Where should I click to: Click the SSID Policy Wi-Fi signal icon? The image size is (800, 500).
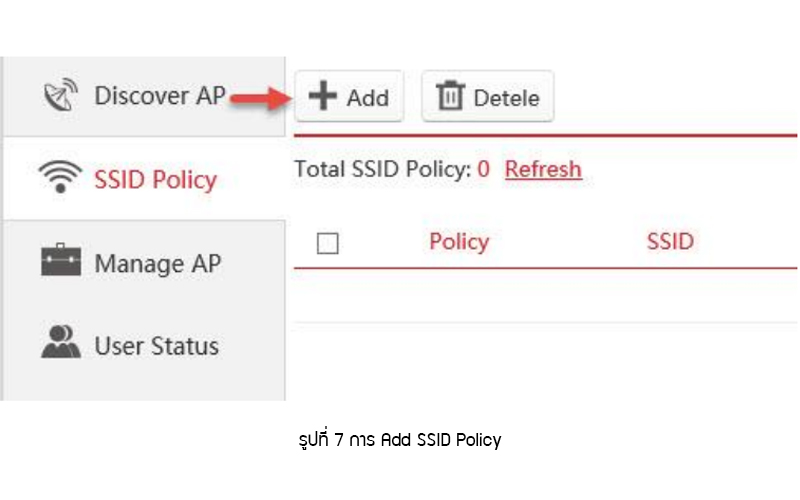[x=60, y=177]
